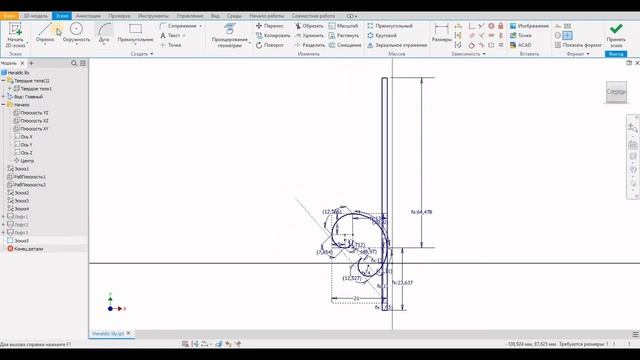Select the Отрезок line tool

pyautogui.click(x=45, y=33)
